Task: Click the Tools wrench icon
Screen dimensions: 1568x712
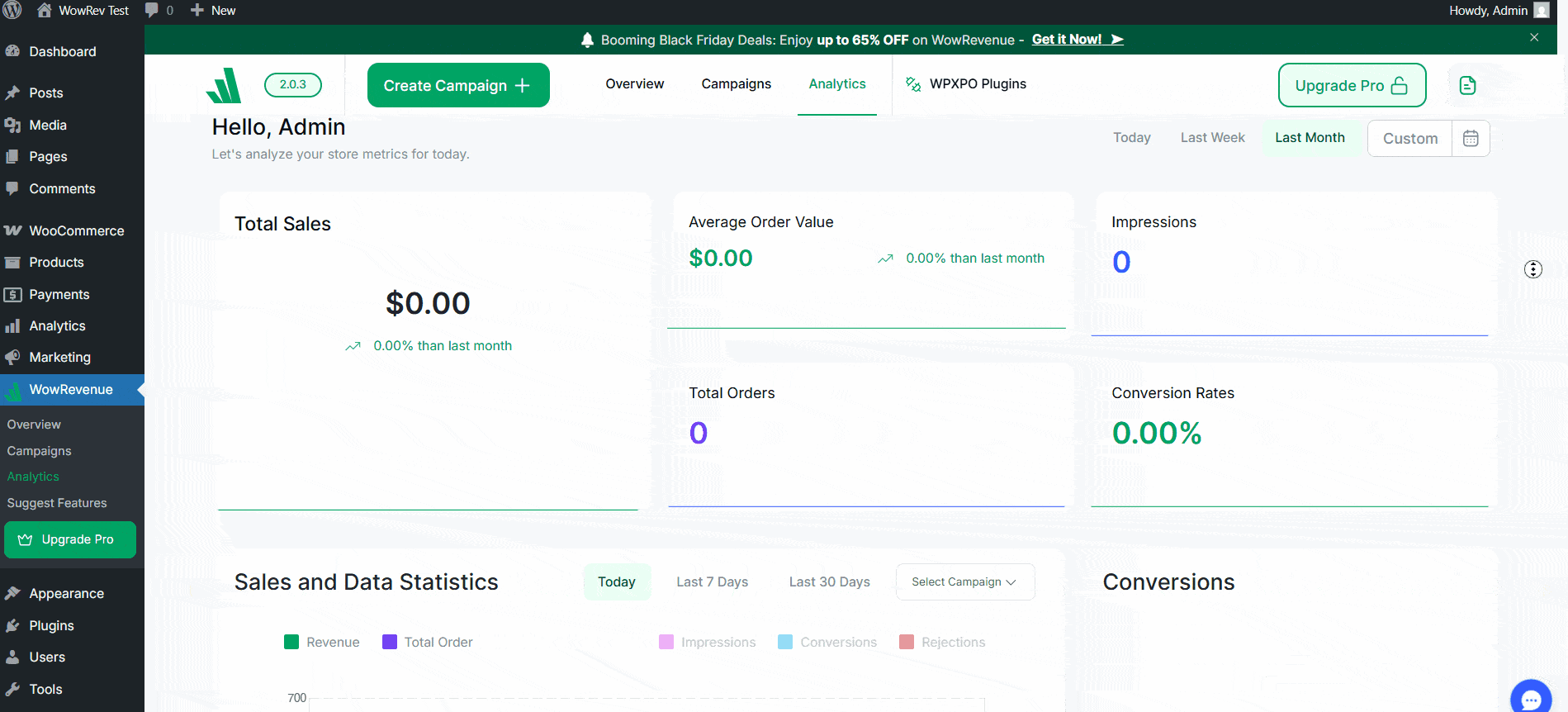Action: [12, 689]
